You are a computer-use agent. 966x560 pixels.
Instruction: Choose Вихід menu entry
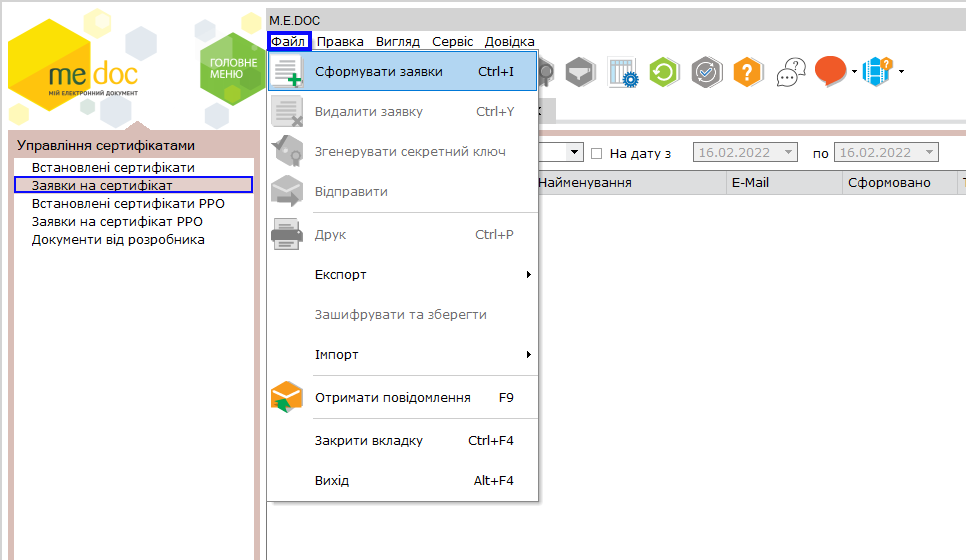(x=403, y=481)
